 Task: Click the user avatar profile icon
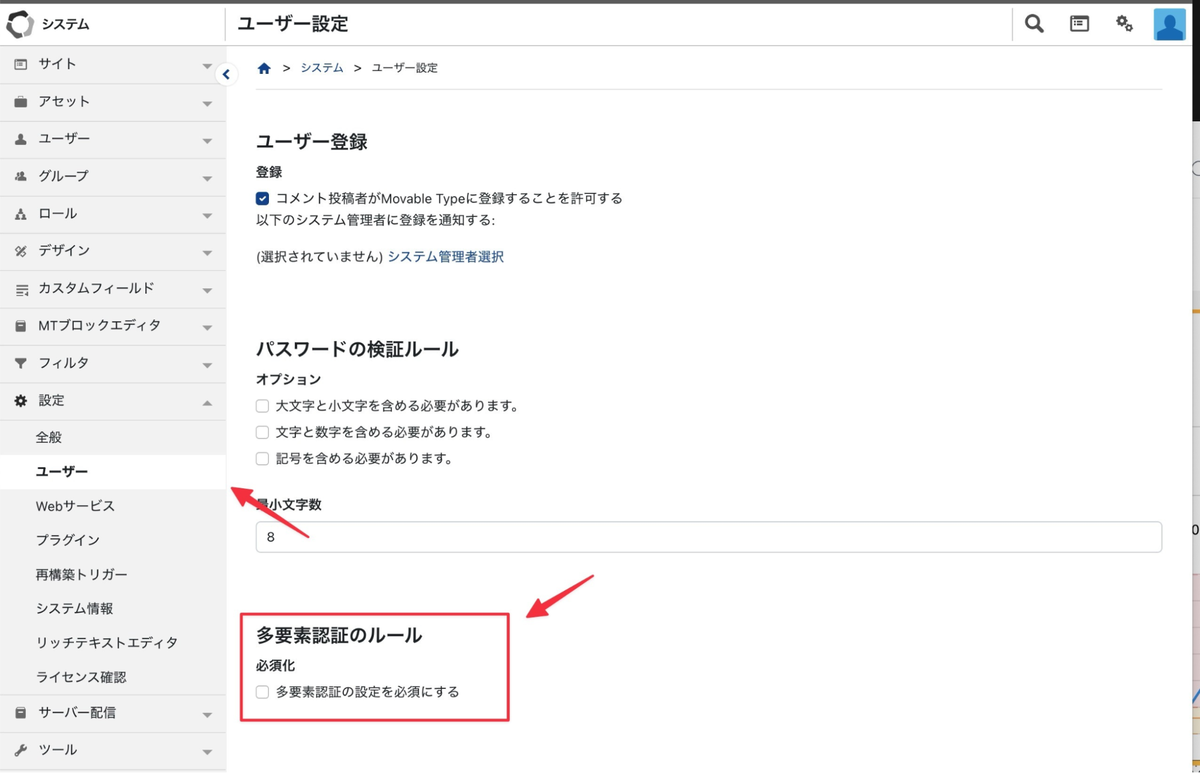[x=1169, y=24]
